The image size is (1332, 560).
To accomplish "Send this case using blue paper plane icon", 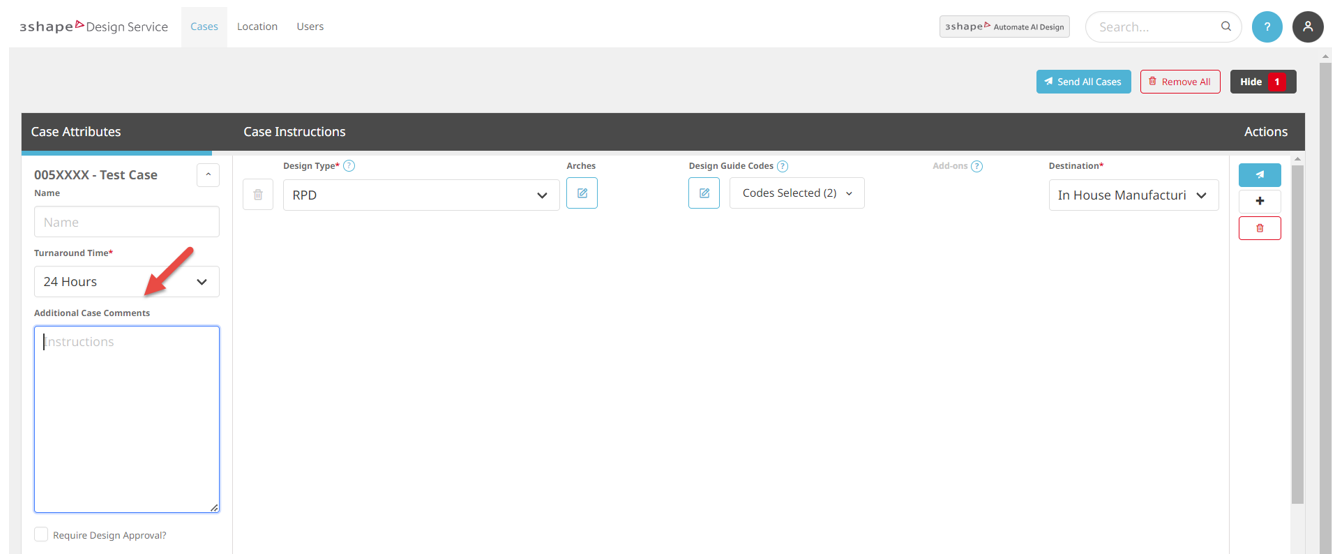I will point(1260,175).
